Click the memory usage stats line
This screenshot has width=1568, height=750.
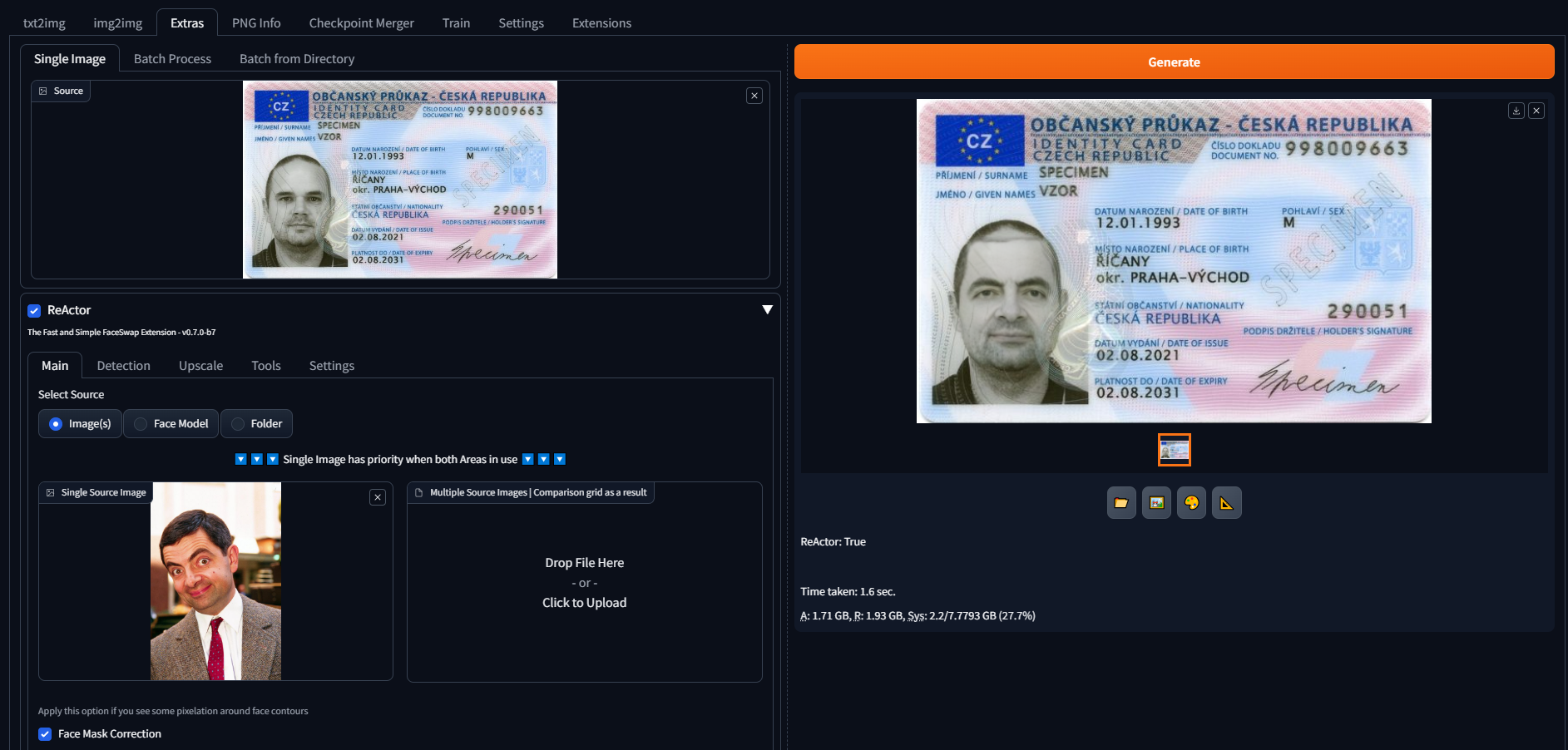pos(918,616)
